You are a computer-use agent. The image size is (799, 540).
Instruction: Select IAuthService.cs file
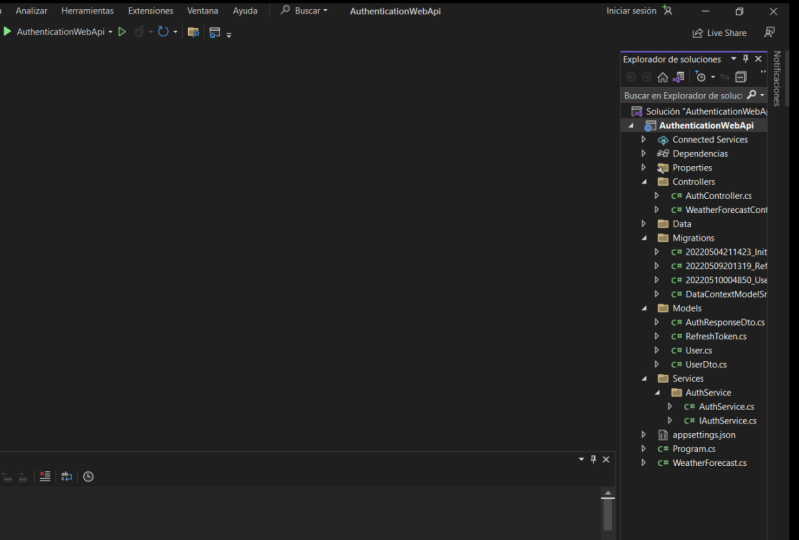pyautogui.click(x=727, y=421)
